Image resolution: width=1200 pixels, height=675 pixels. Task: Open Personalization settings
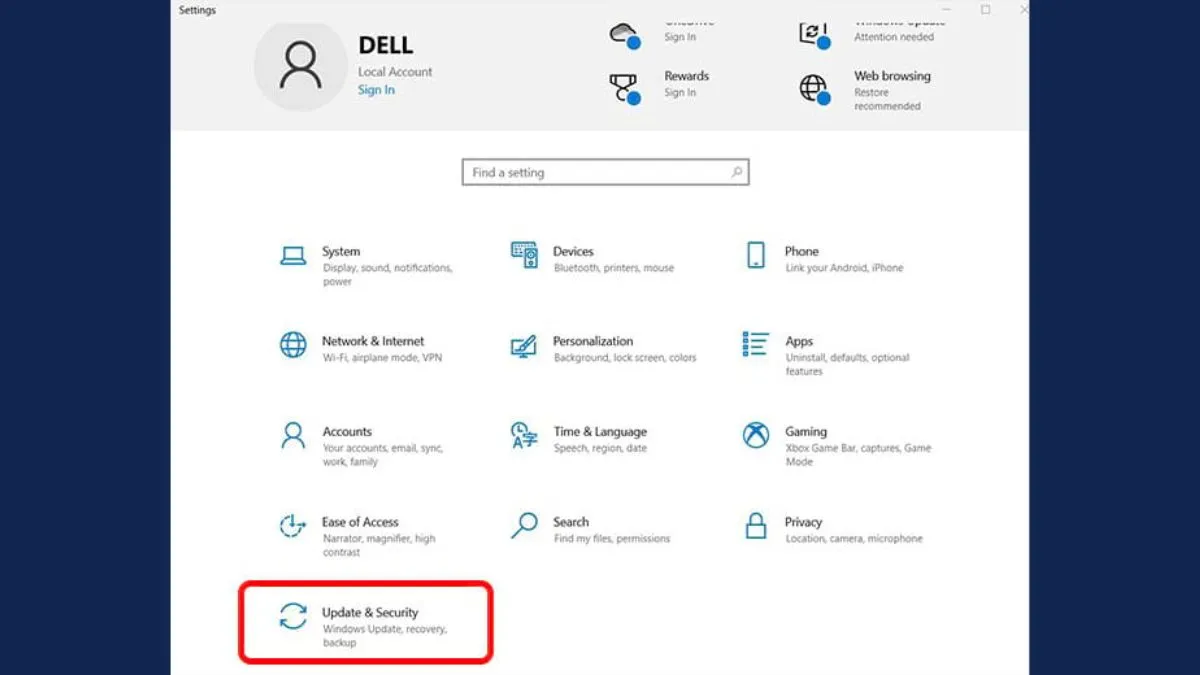590,348
